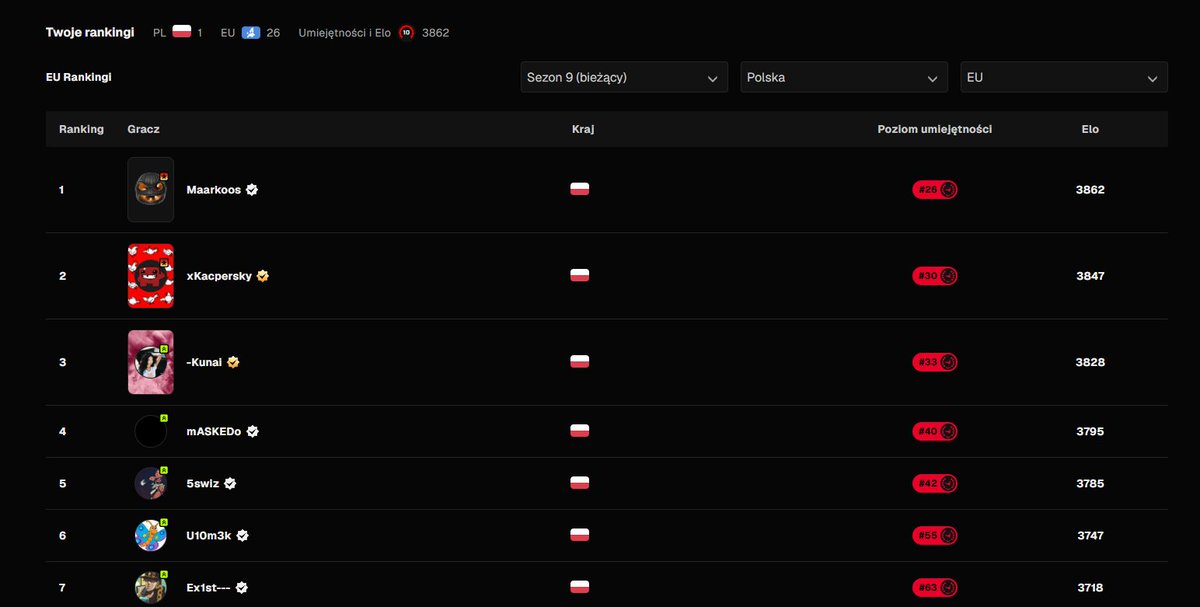
Task: Click the #26 skill level badge for Maarkoos
Action: pos(935,190)
